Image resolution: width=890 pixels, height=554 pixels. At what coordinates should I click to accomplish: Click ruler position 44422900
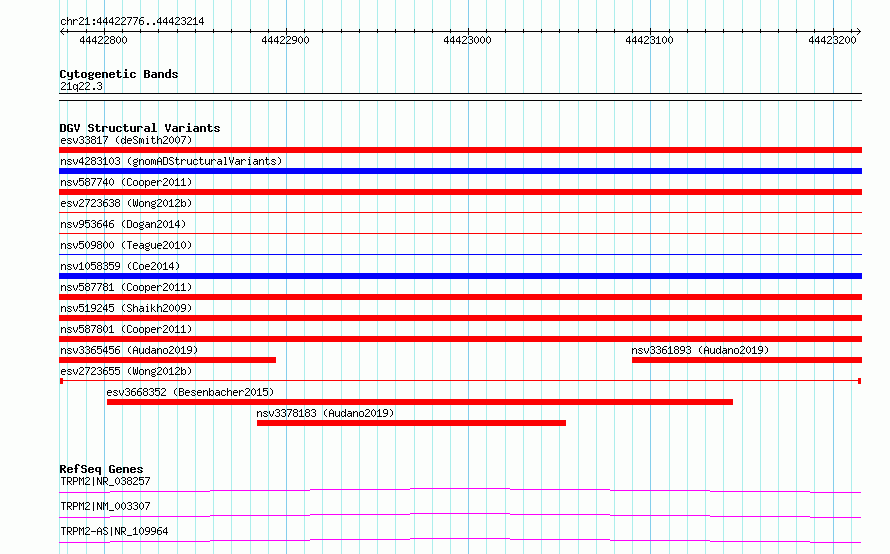[286, 40]
